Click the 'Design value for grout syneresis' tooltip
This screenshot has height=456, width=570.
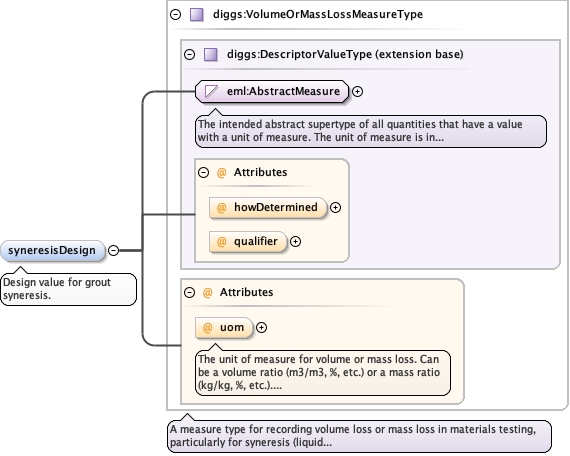coord(69,289)
